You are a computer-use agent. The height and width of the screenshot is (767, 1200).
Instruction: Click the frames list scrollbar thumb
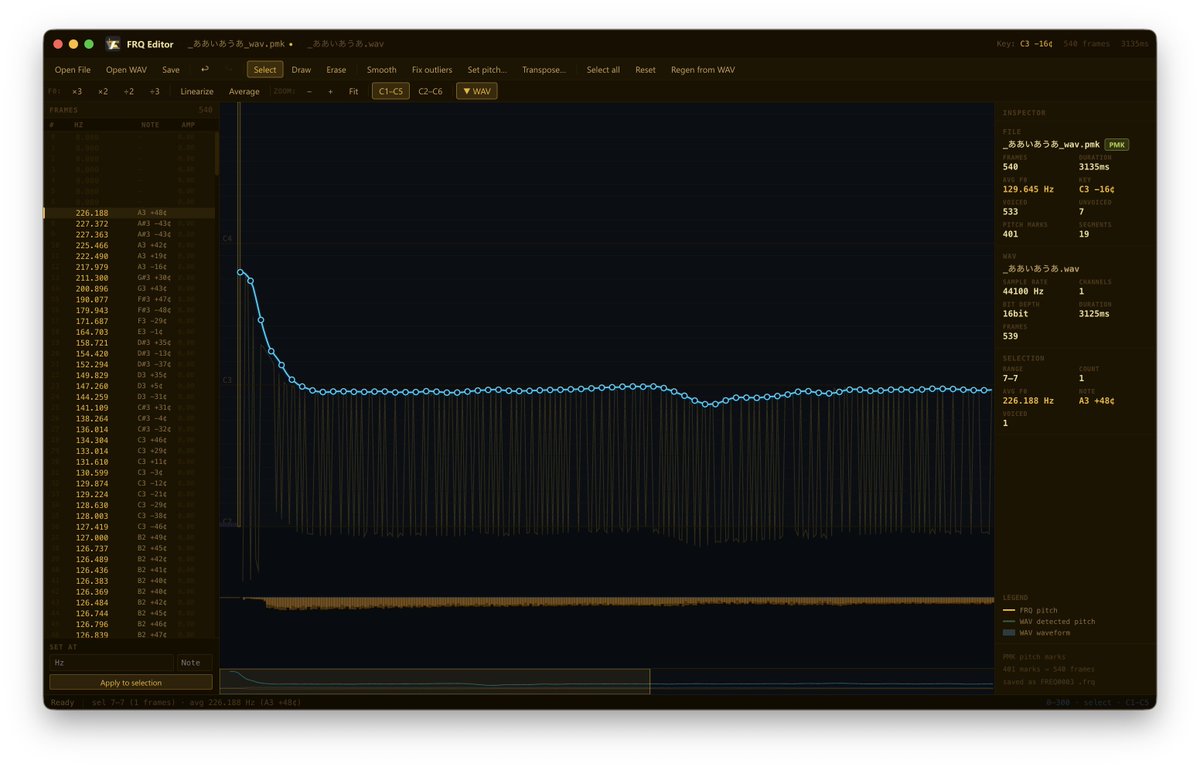(216, 153)
